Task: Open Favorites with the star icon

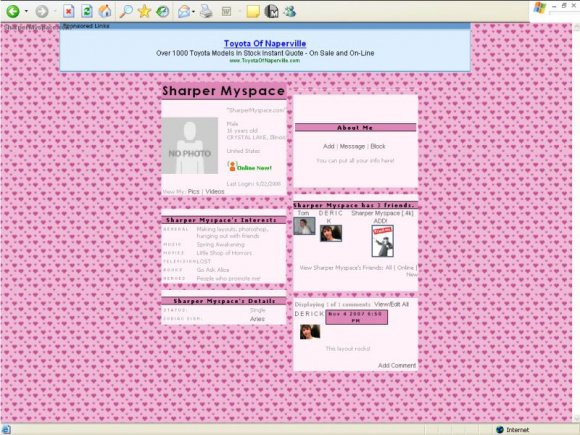Action: point(144,11)
